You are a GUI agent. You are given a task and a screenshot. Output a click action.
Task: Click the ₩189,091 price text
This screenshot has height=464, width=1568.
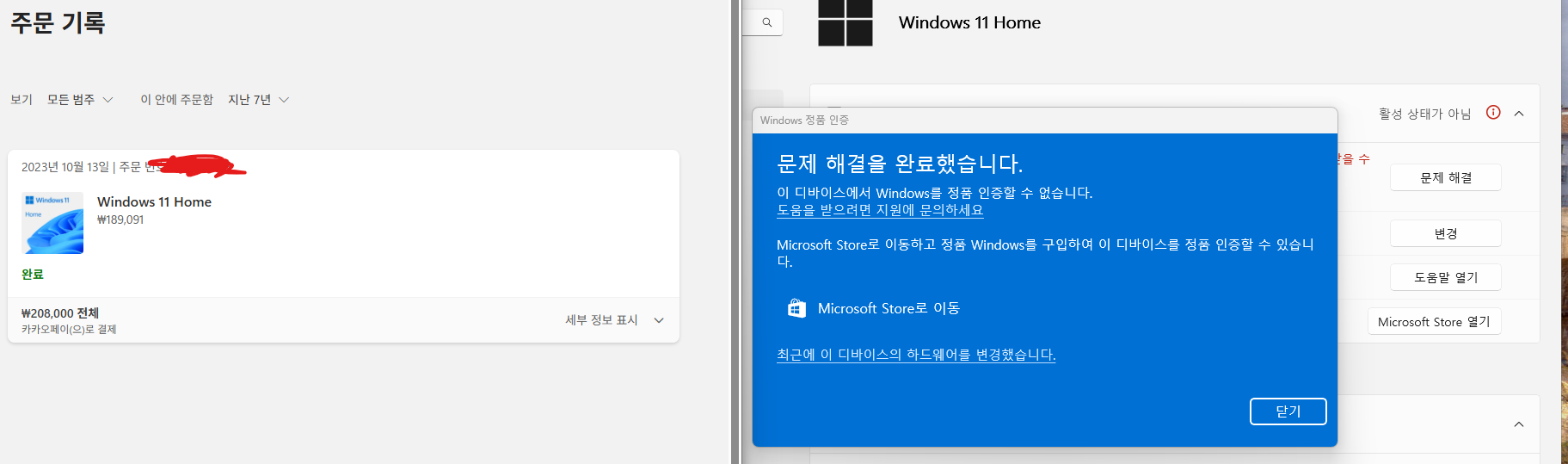(120, 220)
